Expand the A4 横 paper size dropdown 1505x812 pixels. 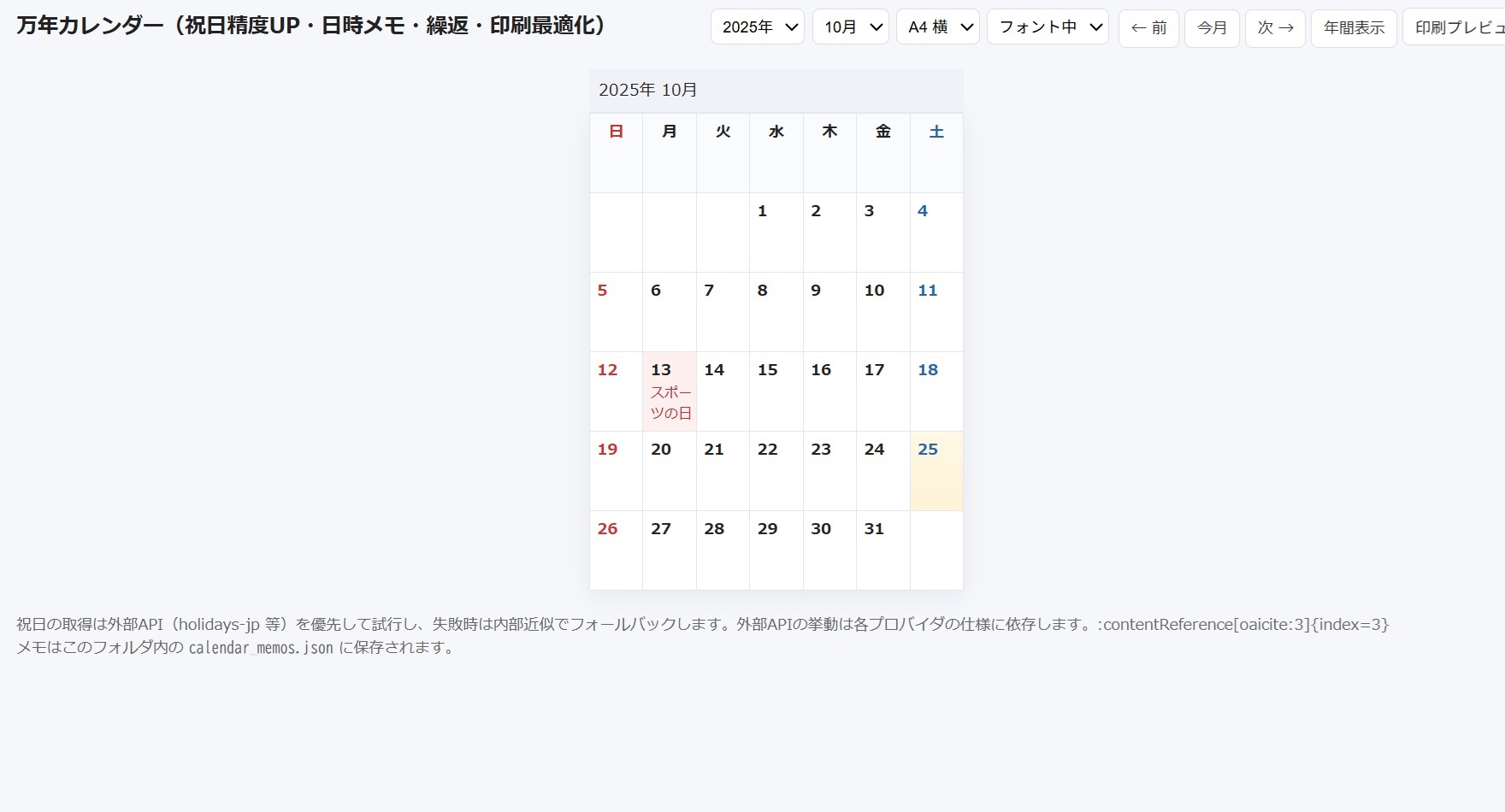pos(937,27)
